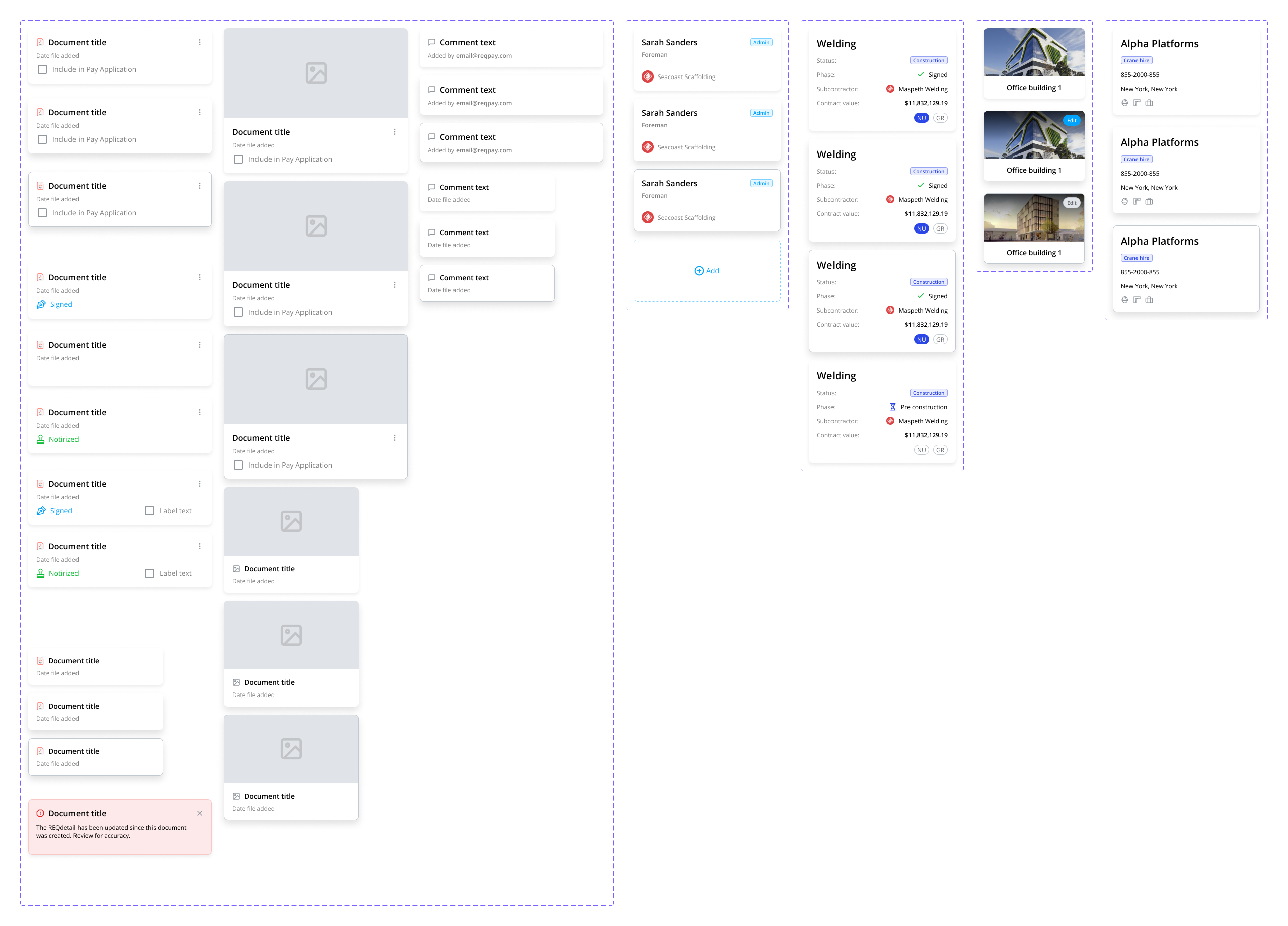Click the circled plus Add icon
1288x926 pixels.
[699, 271]
